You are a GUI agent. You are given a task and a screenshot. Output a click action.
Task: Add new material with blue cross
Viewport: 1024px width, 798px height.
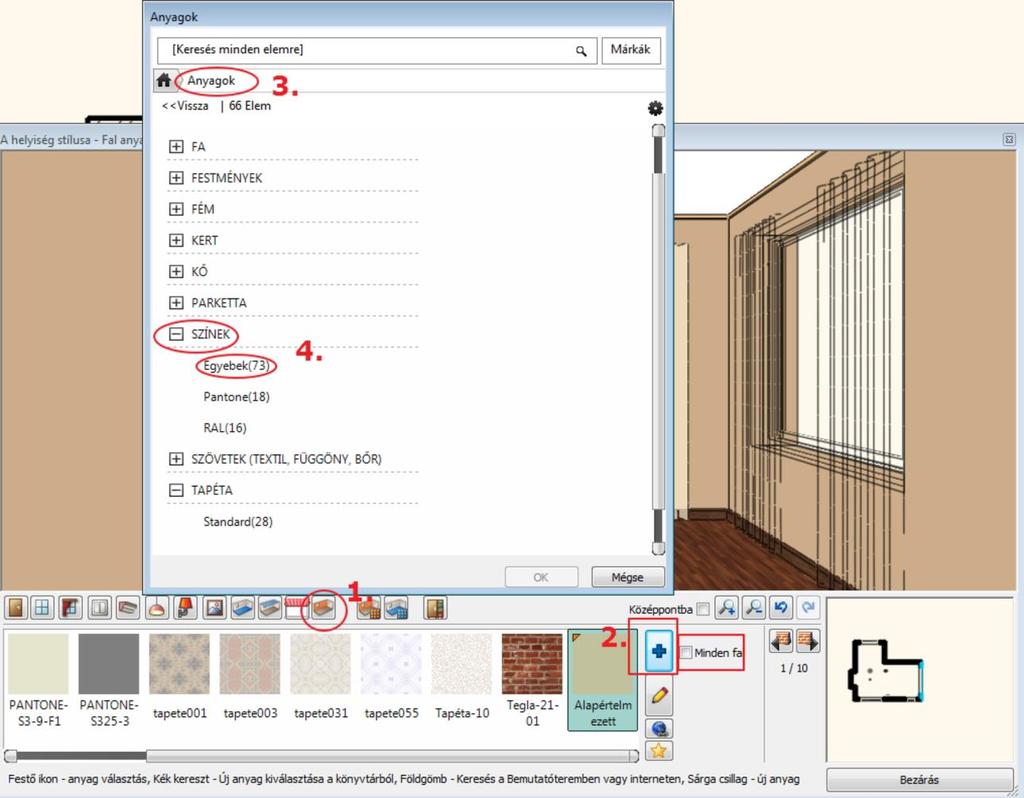point(659,650)
